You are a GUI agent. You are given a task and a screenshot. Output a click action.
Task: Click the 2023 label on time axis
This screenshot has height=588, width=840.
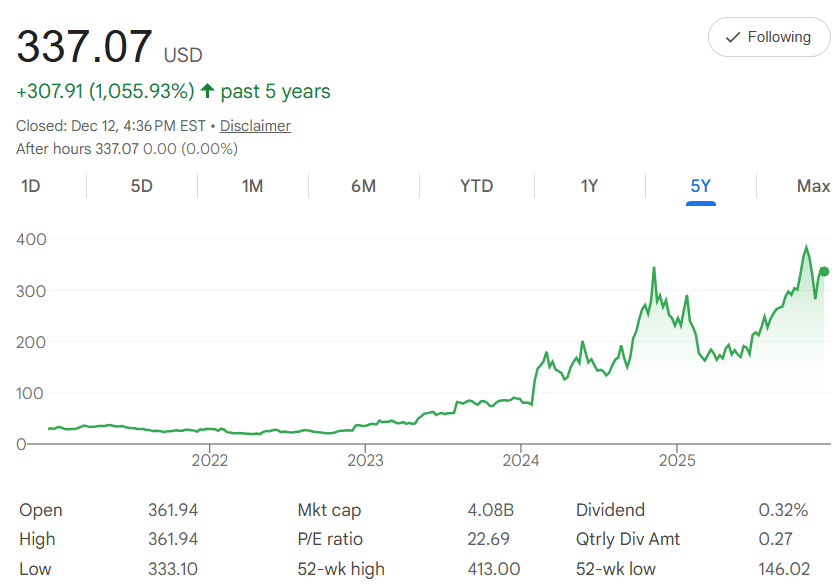pos(365,461)
